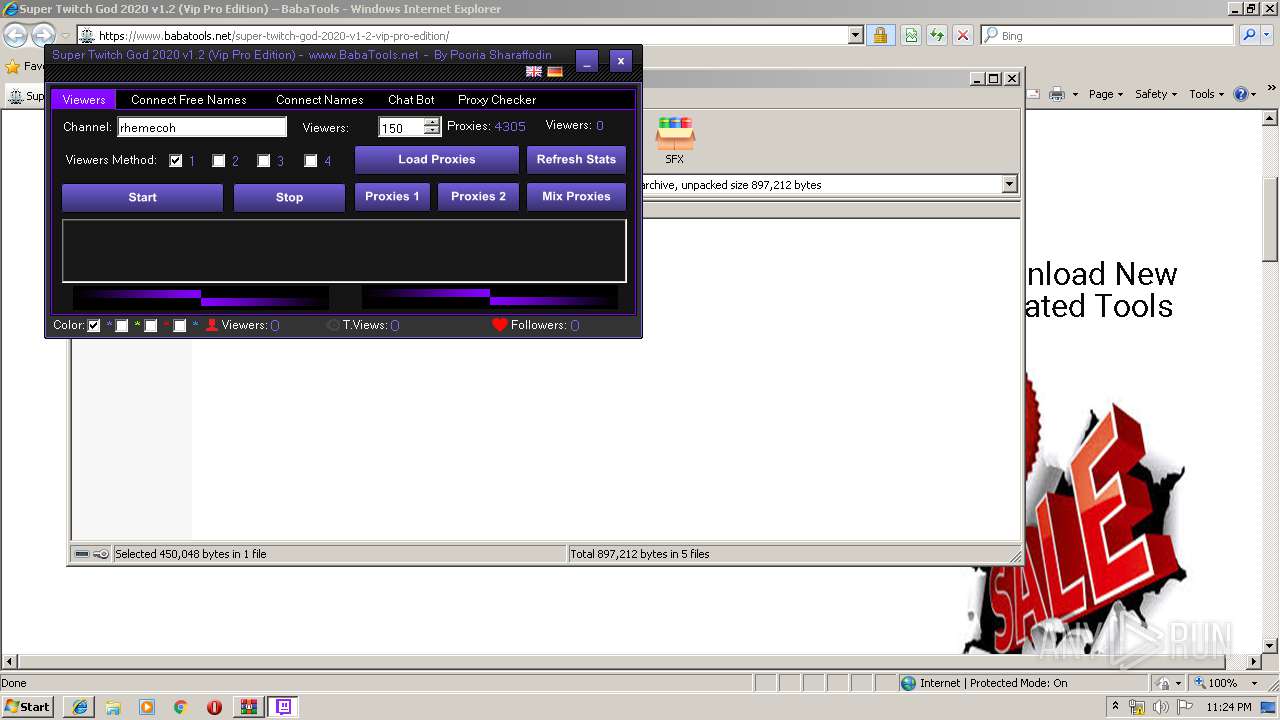Viewport: 1280px width, 720px height.
Task: Click the Bing search magnifier button
Action: coord(1249,35)
